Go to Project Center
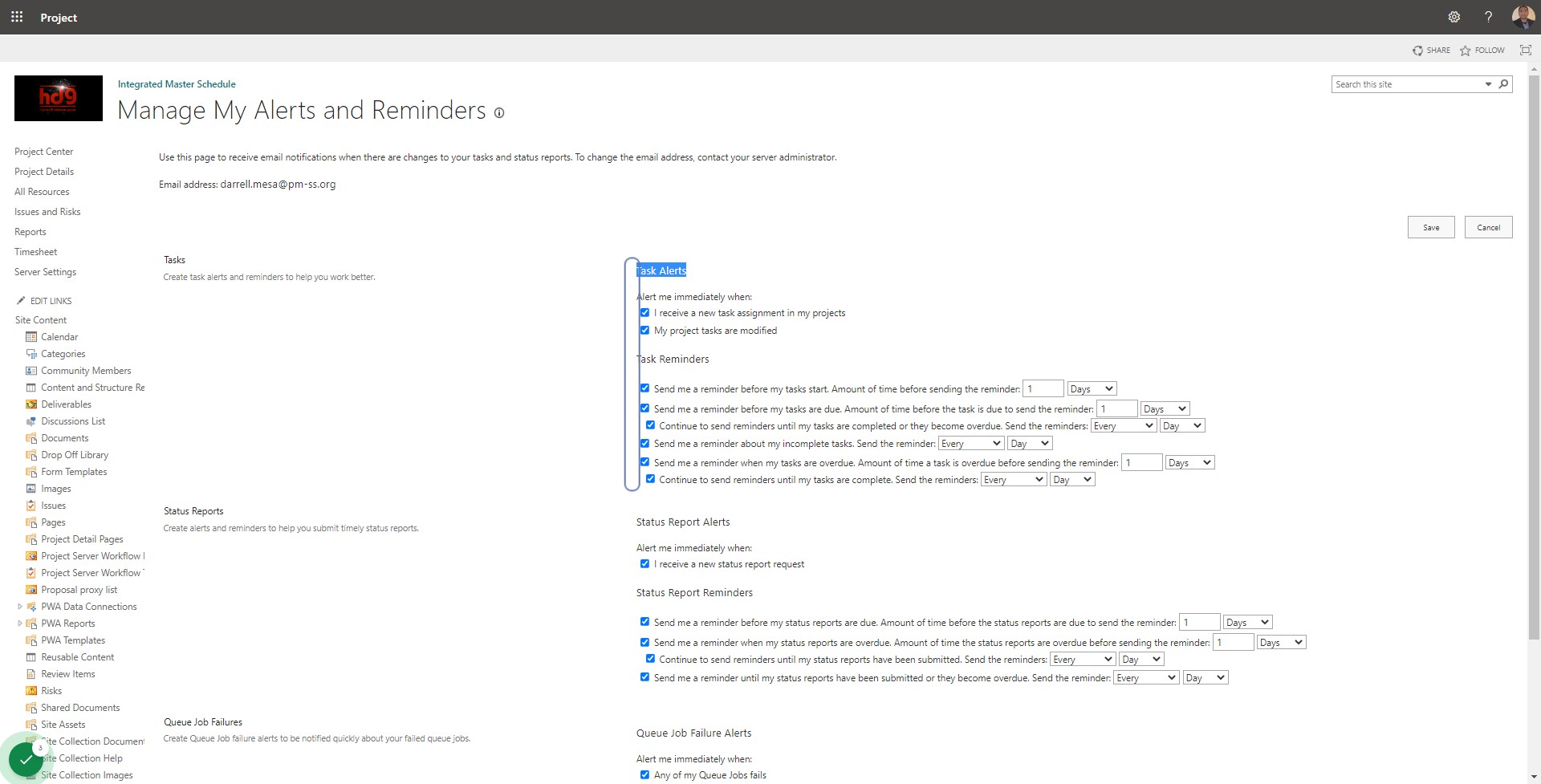The width and height of the screenshot is (1541, 784). point(43,152)
